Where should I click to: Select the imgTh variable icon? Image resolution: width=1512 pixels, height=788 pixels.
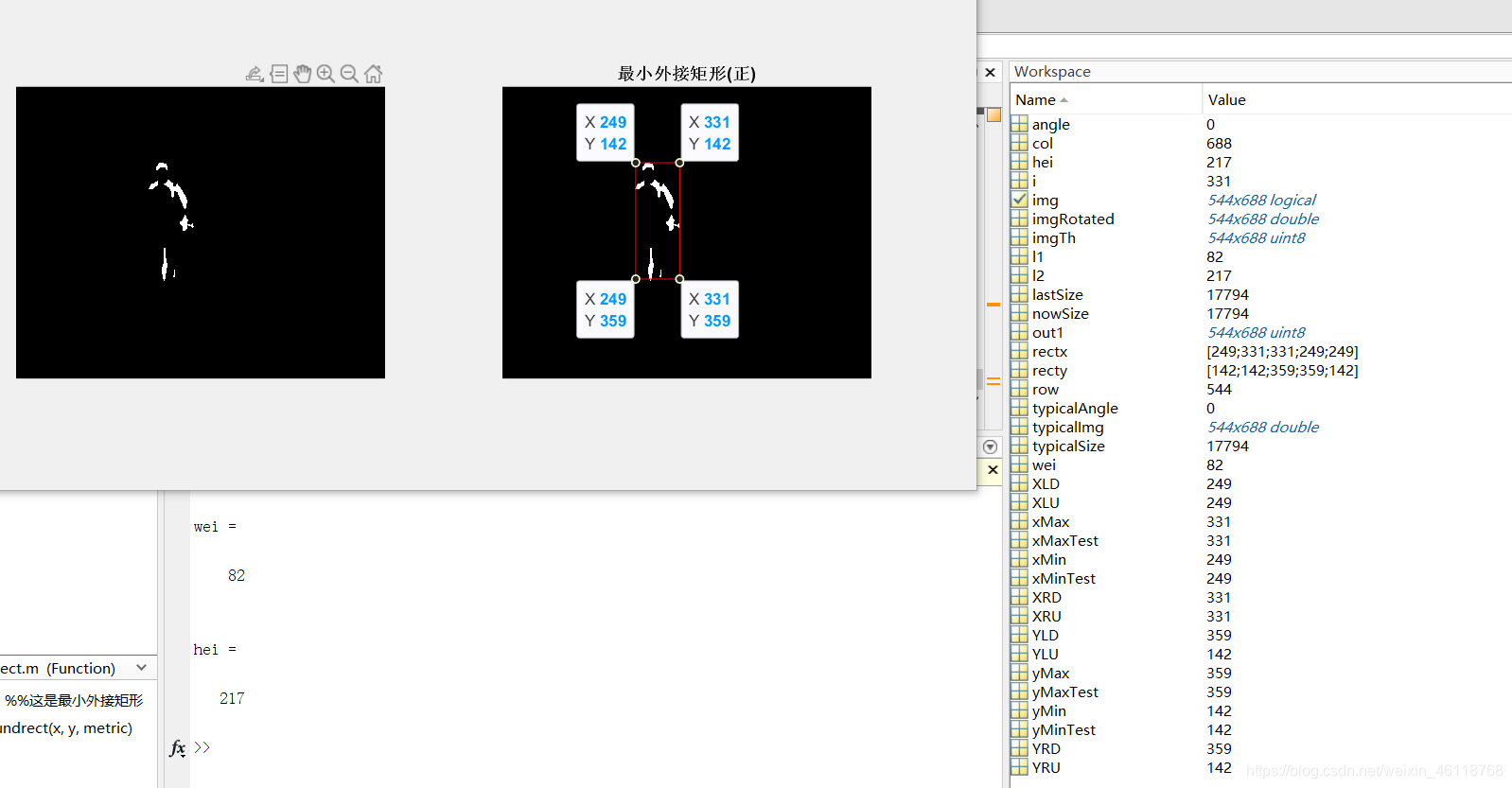(x=1019, y=237)
